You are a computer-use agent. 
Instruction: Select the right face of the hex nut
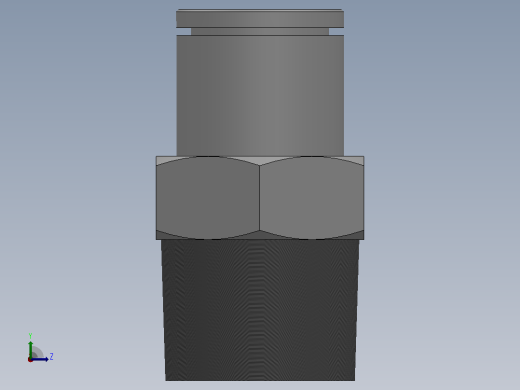click(312, 198)
